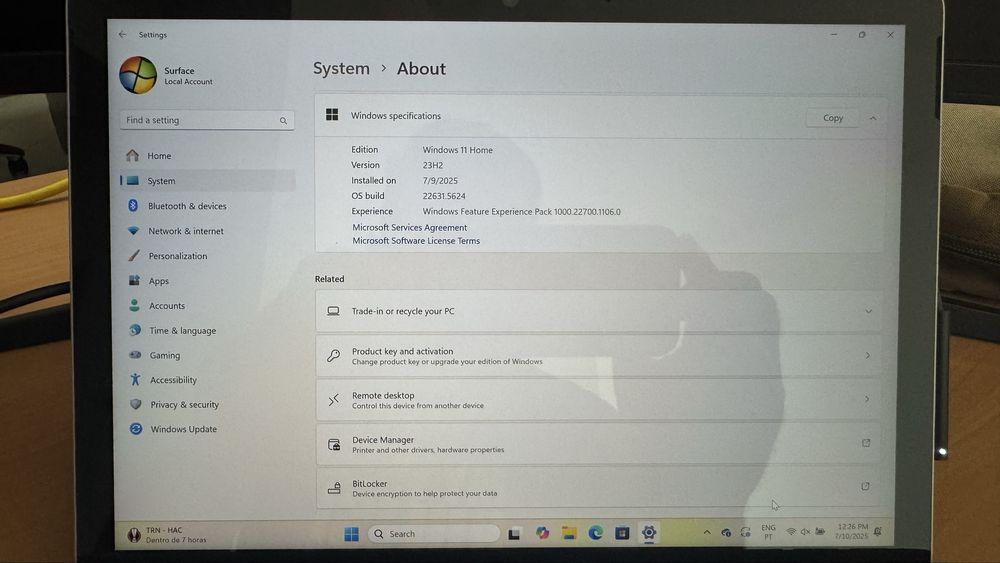Show hidden icons in system tray
The height and width of the screenshot is (563, 1000).
pos(707,532)
